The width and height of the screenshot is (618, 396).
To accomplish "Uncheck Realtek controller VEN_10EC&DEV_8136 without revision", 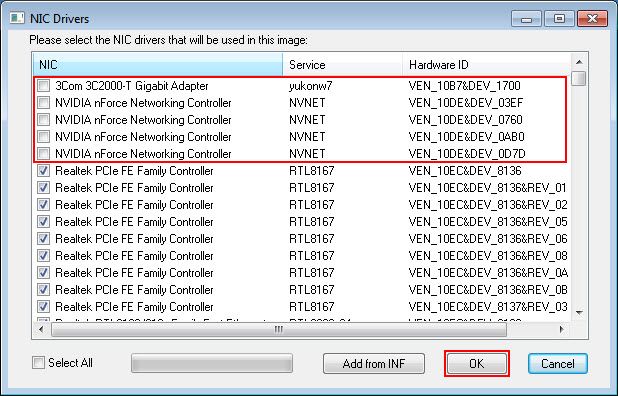I will pos(43,171).
